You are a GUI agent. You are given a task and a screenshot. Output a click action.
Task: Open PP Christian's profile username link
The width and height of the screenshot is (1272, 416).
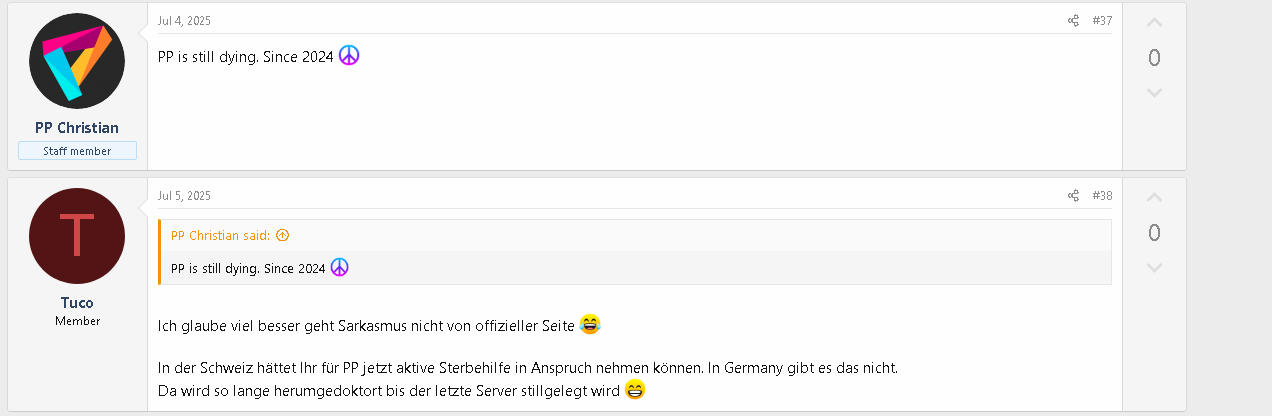77,128
